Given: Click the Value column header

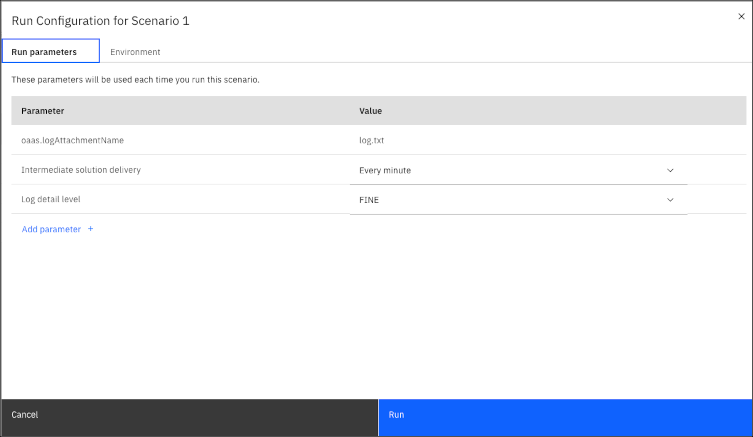Looking at the screenshot, I should coord(370,111).
